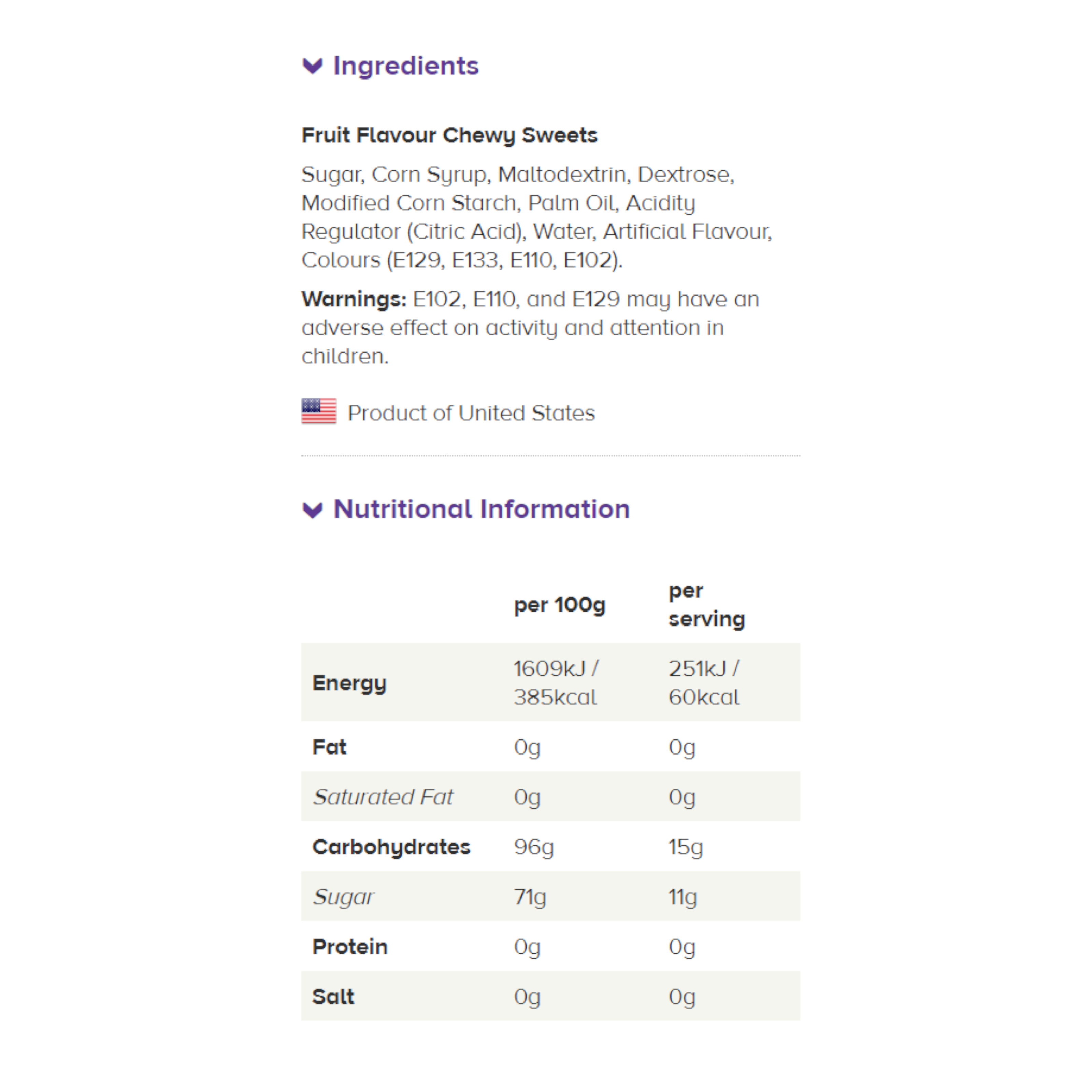This screenshot has width=1092, height=1092.
Task: Click the ingredients list starting with Sugar
Action: tap(537, 217)
